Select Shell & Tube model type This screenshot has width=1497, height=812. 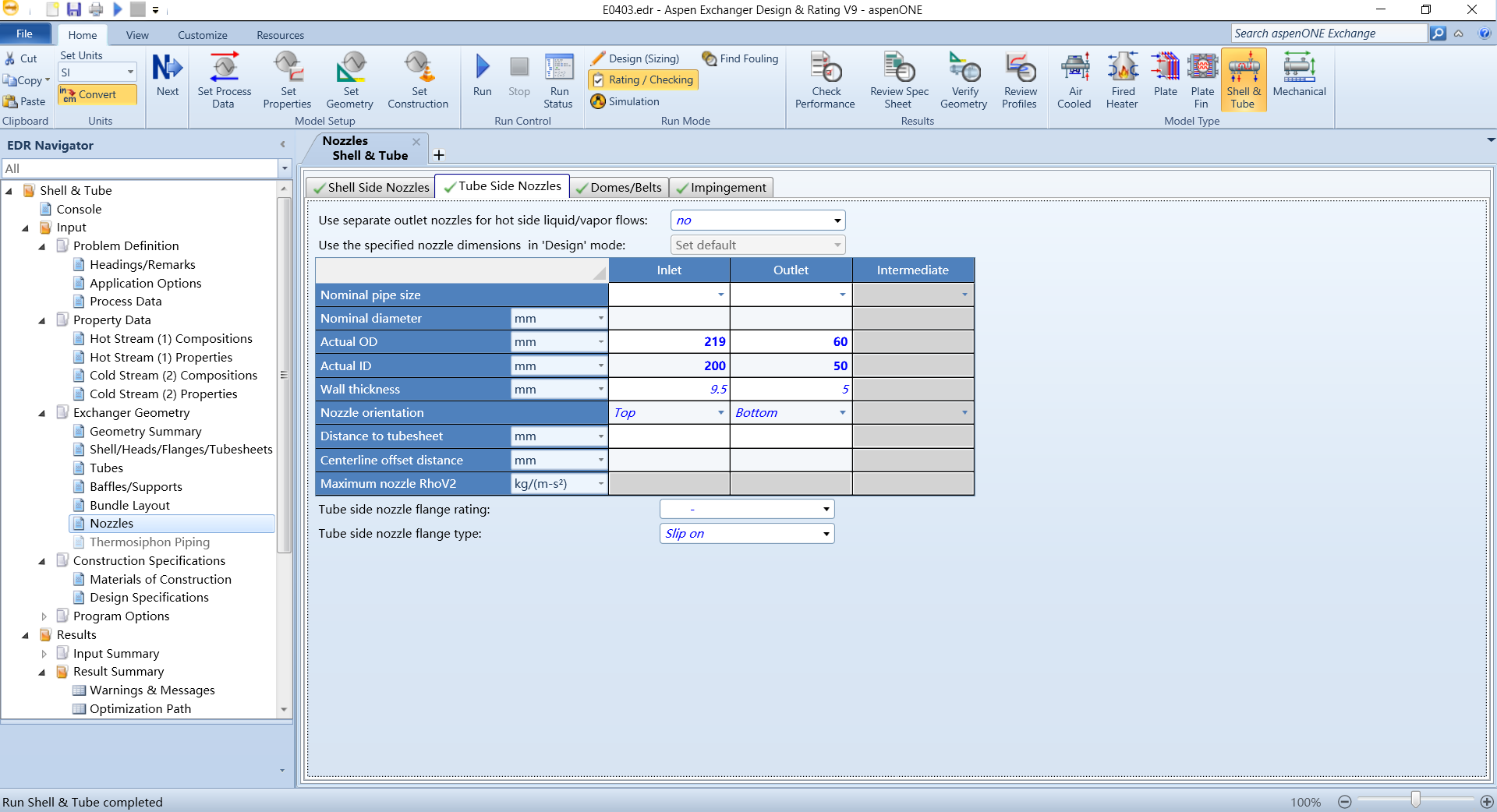(x=1244, y=80)
